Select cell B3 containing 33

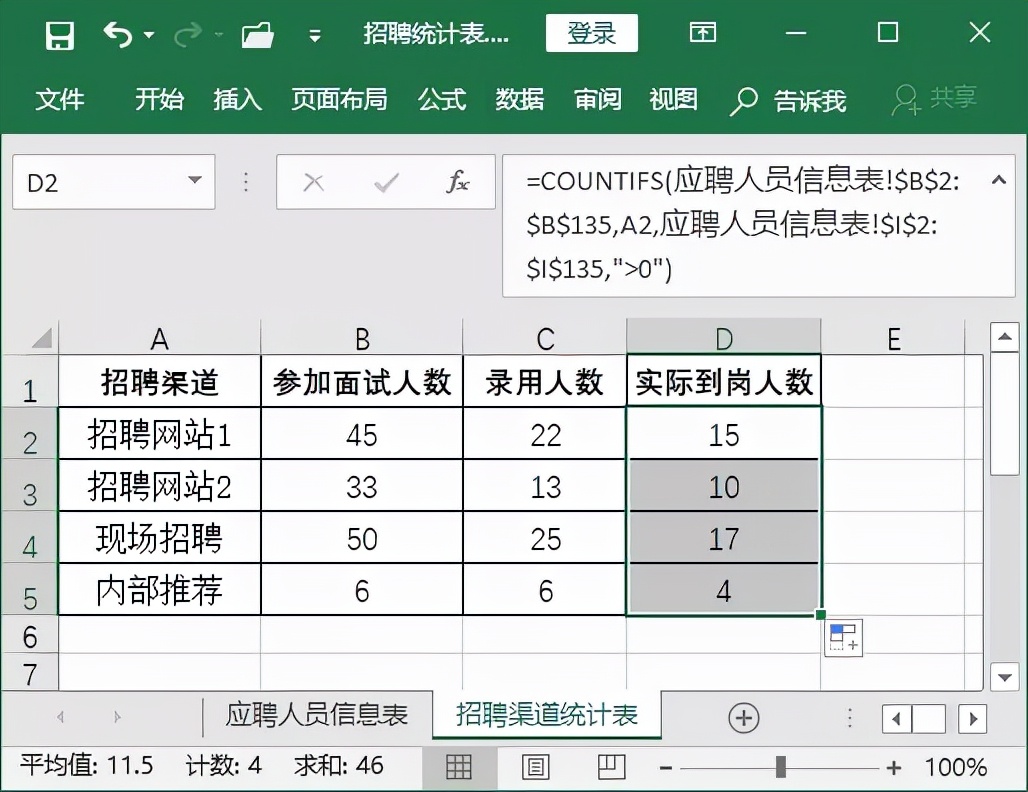361,485
